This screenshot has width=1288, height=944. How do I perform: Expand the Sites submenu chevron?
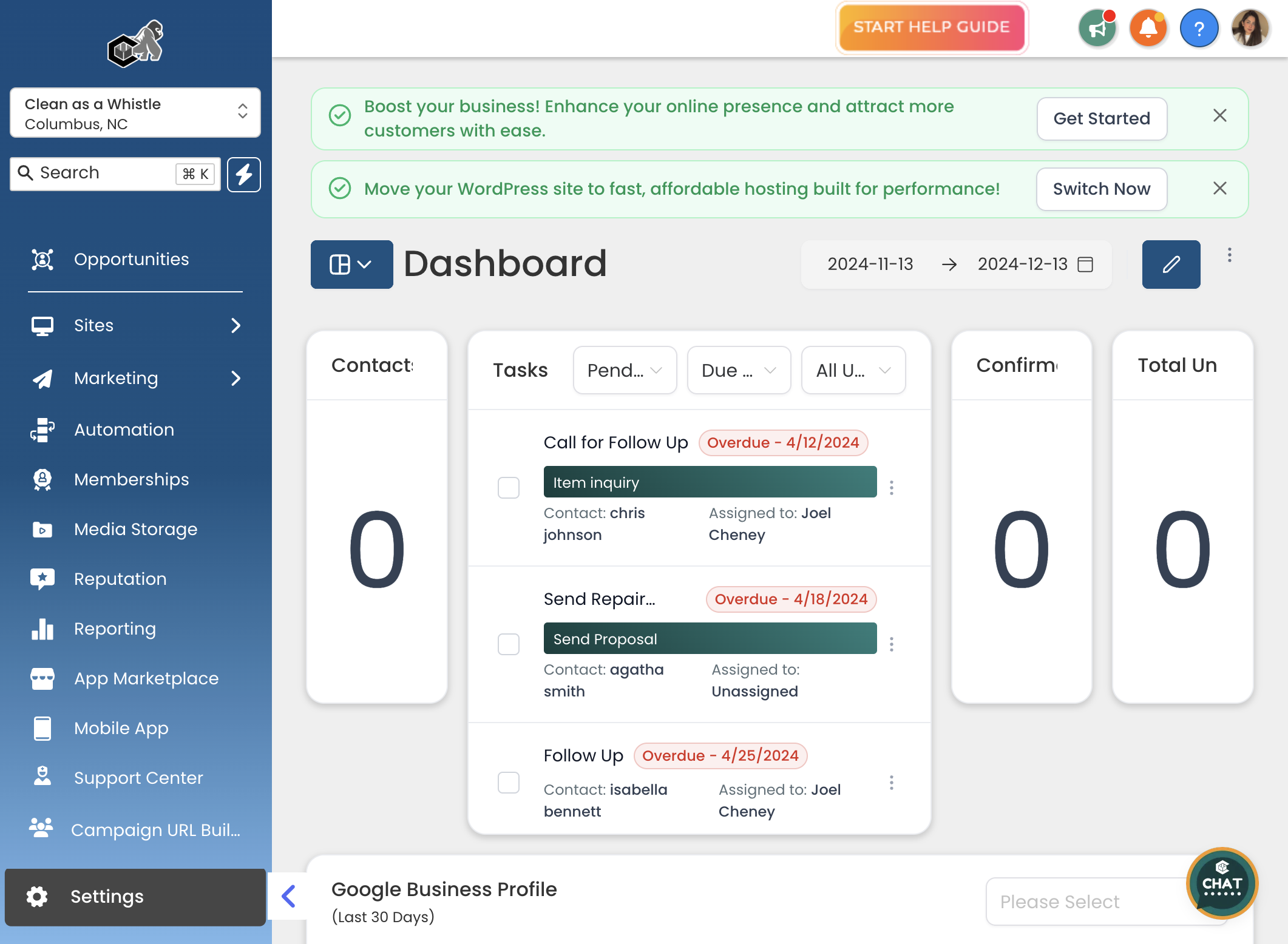pyautogui.click(x=236, y=326)
